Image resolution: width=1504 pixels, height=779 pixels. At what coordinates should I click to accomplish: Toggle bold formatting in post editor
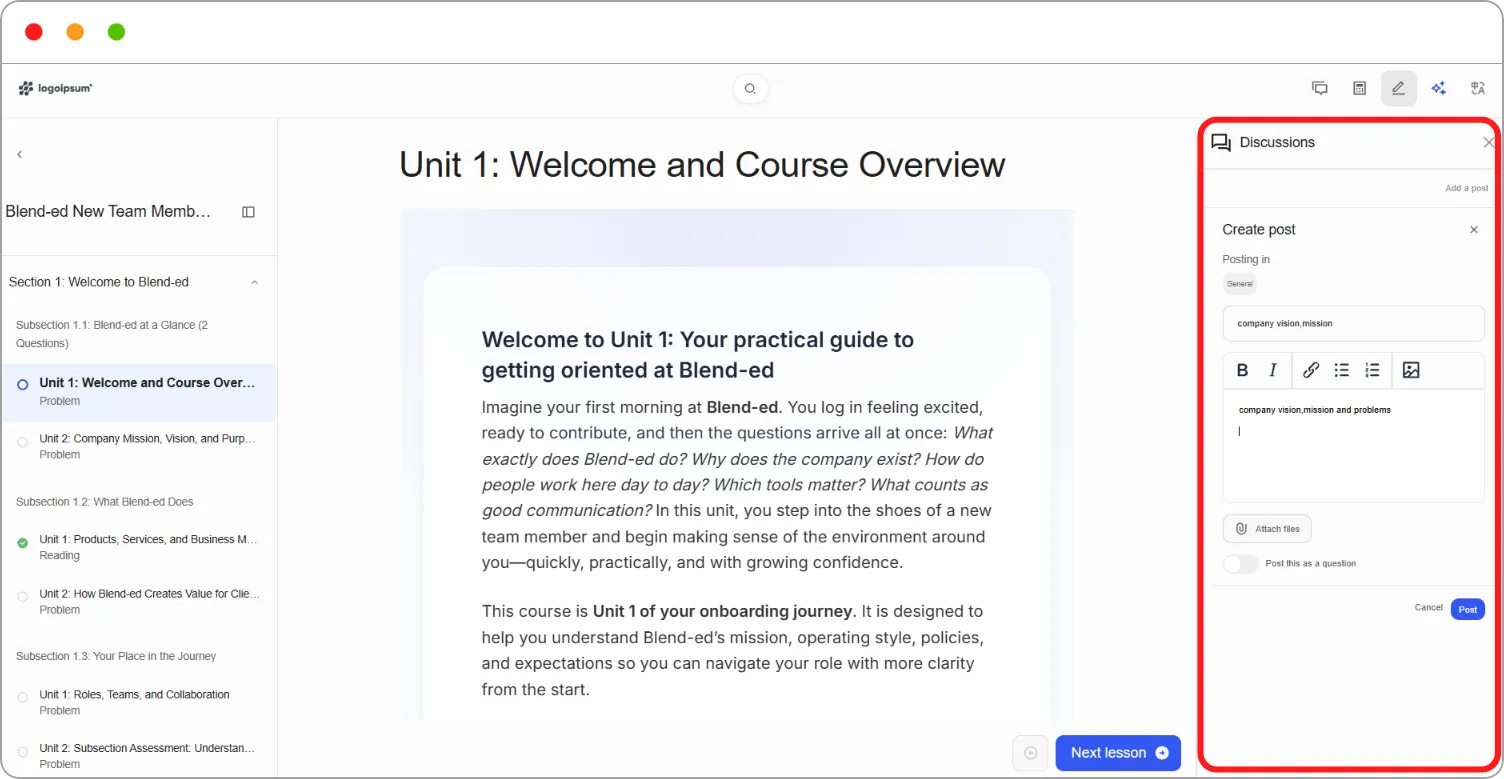coord(1242,370)
